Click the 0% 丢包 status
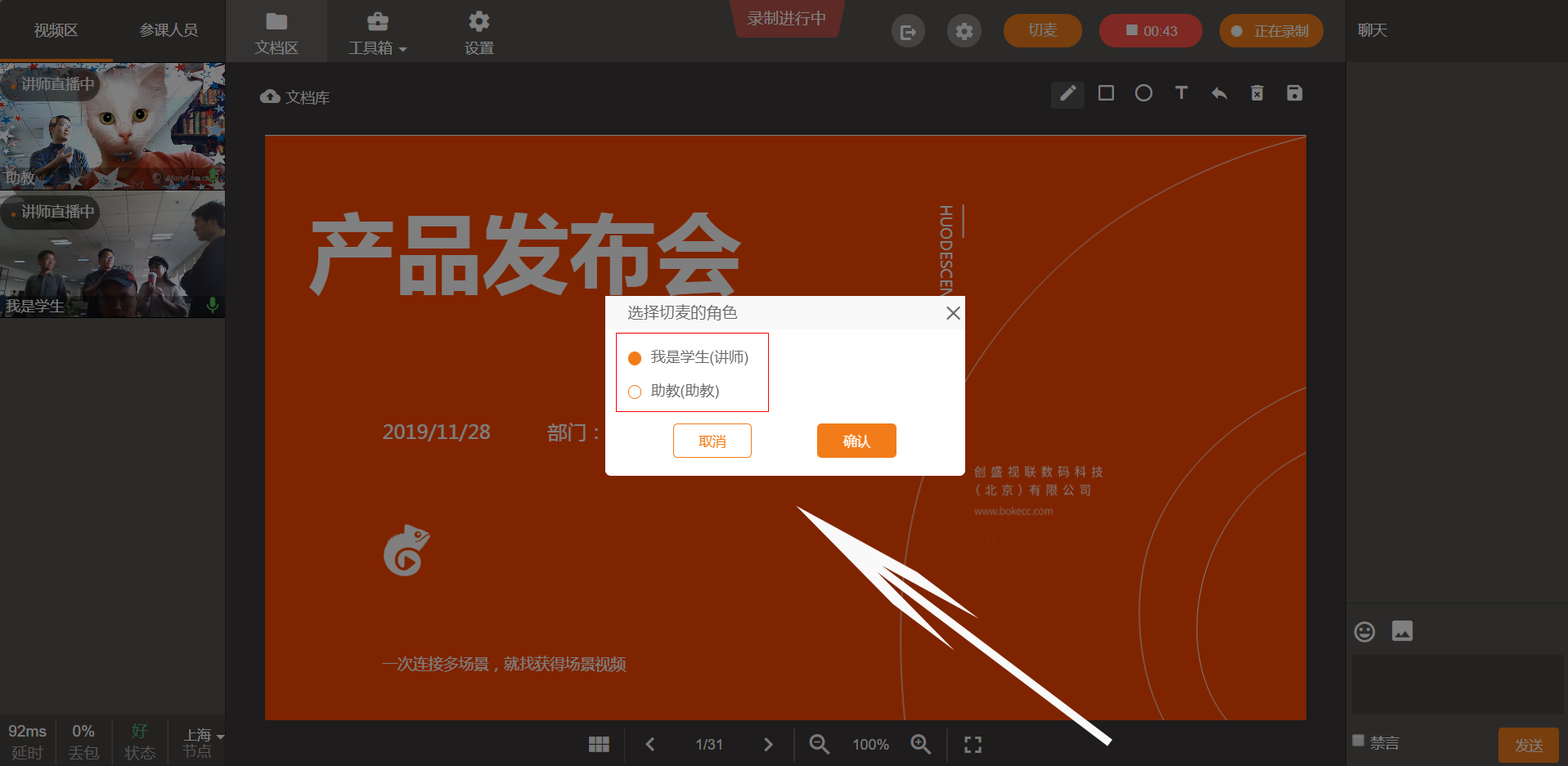The image size is (1568, 766). [x=83, y=741]
